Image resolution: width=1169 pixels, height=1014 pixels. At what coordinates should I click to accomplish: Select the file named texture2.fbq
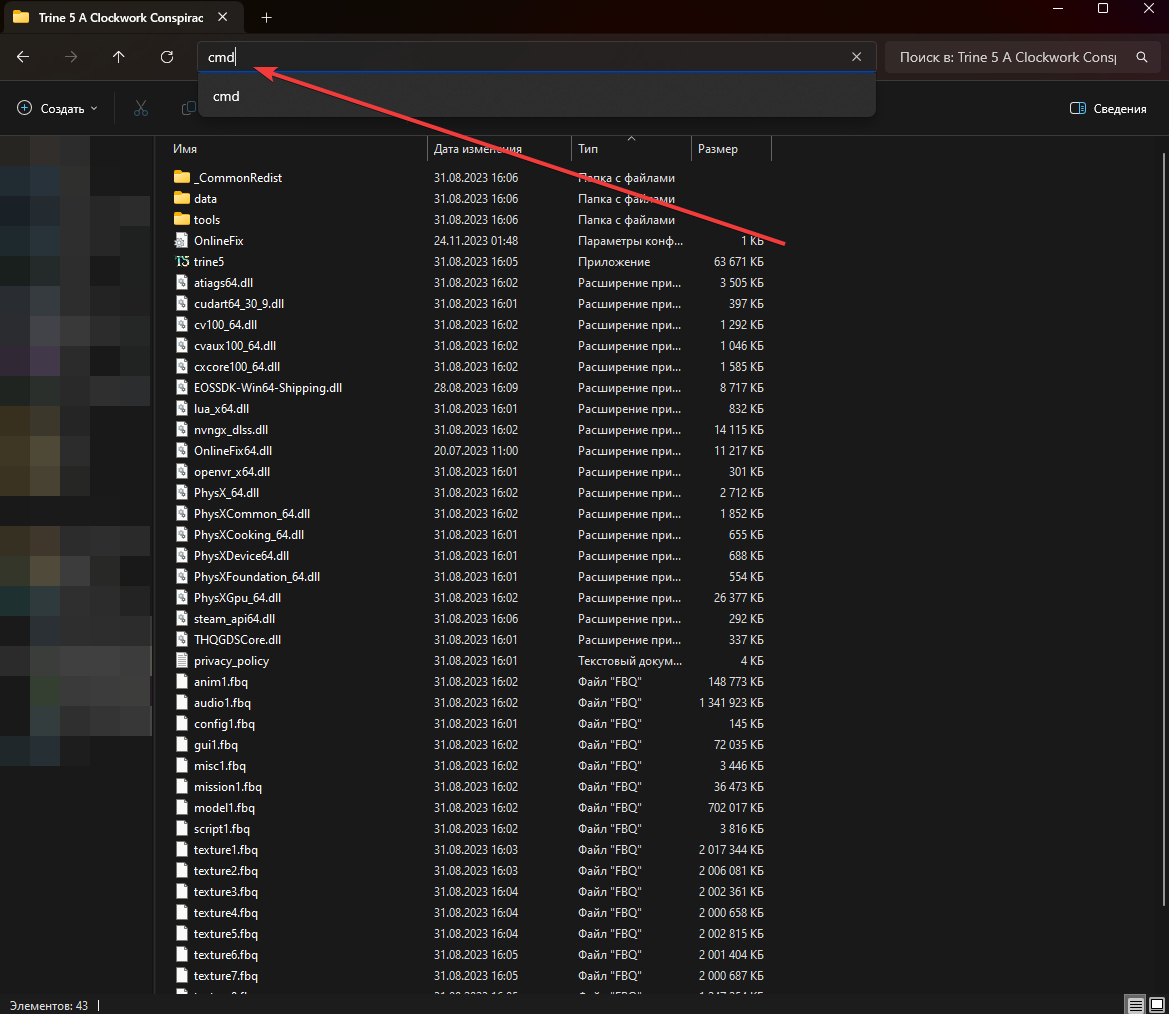(226, 870)
